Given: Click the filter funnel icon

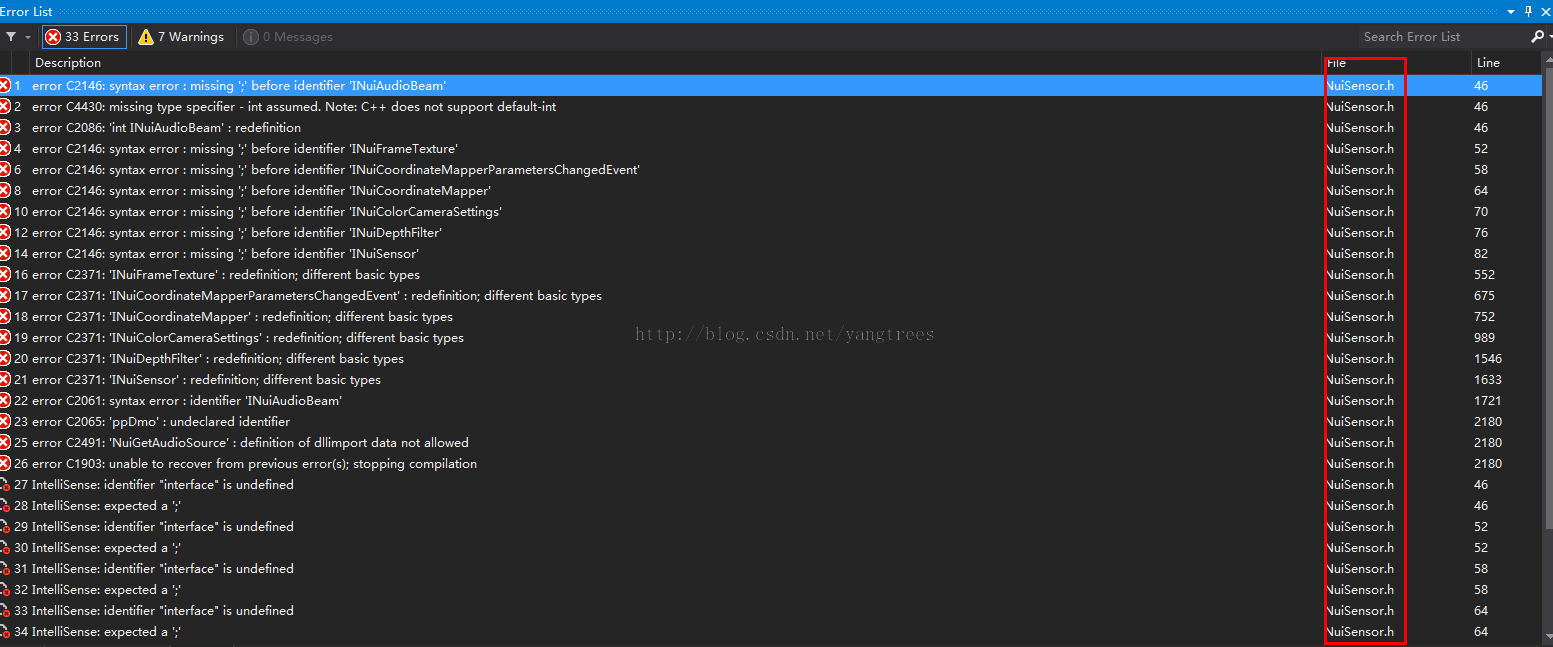Looking at the screenshot, I should click(11, 37).
